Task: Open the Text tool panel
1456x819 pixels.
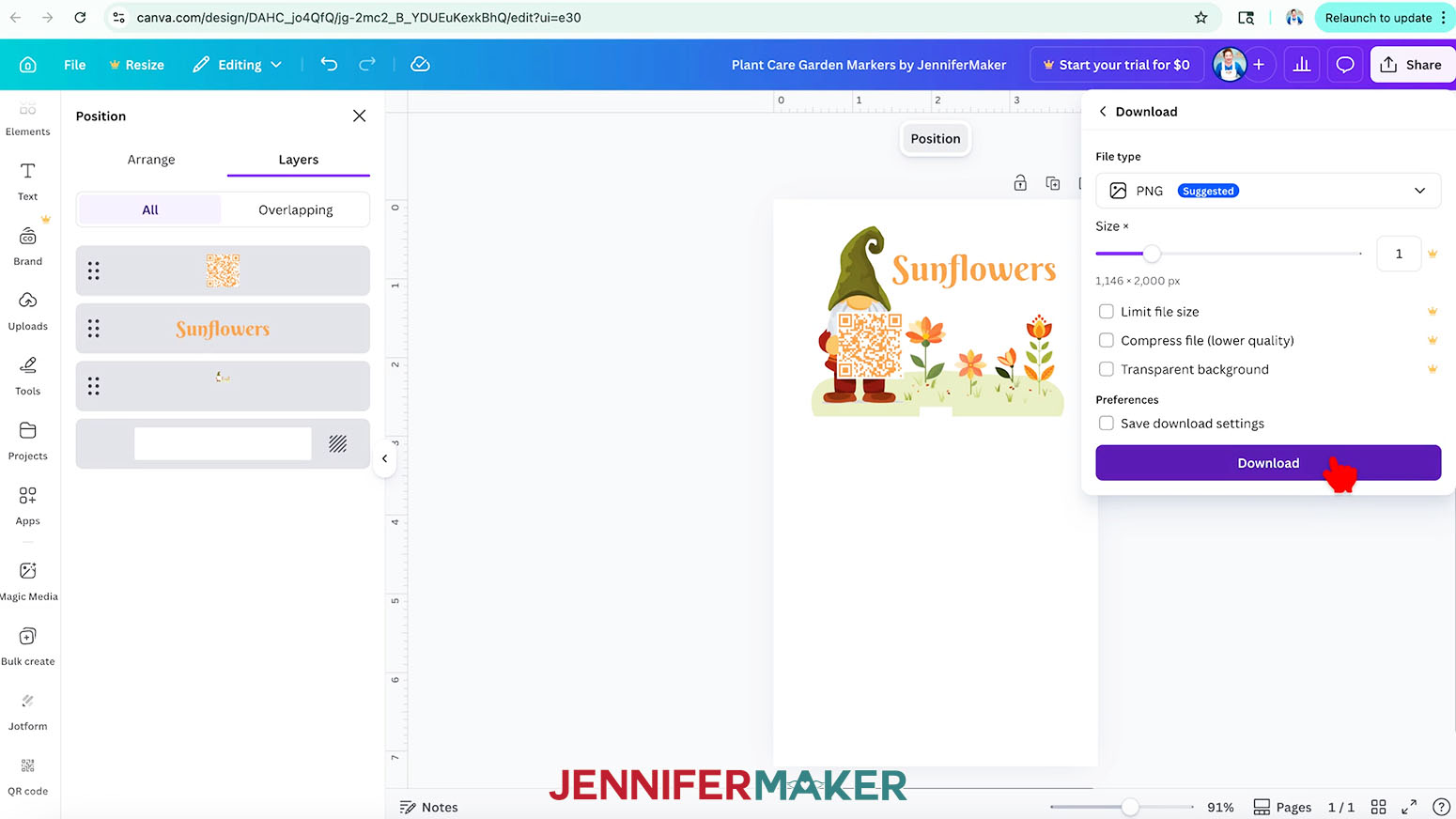Action: [x=28, y=182]
